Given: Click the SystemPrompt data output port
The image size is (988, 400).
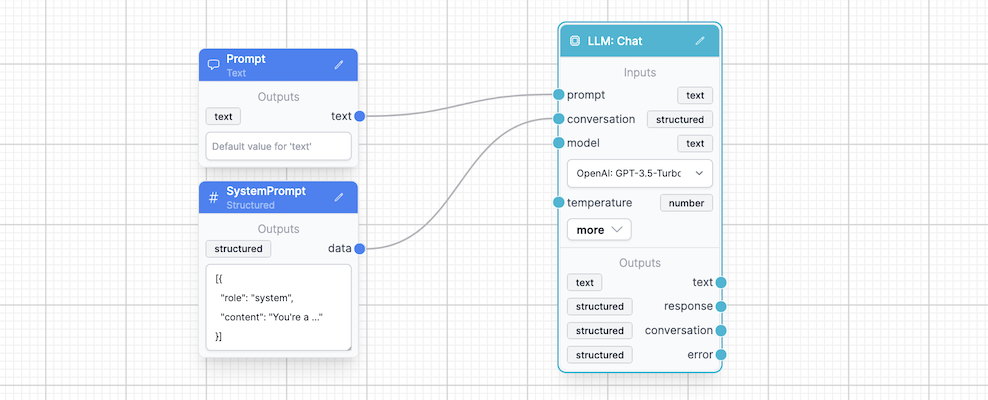Looking at the screenshot, I should [359, 248].
